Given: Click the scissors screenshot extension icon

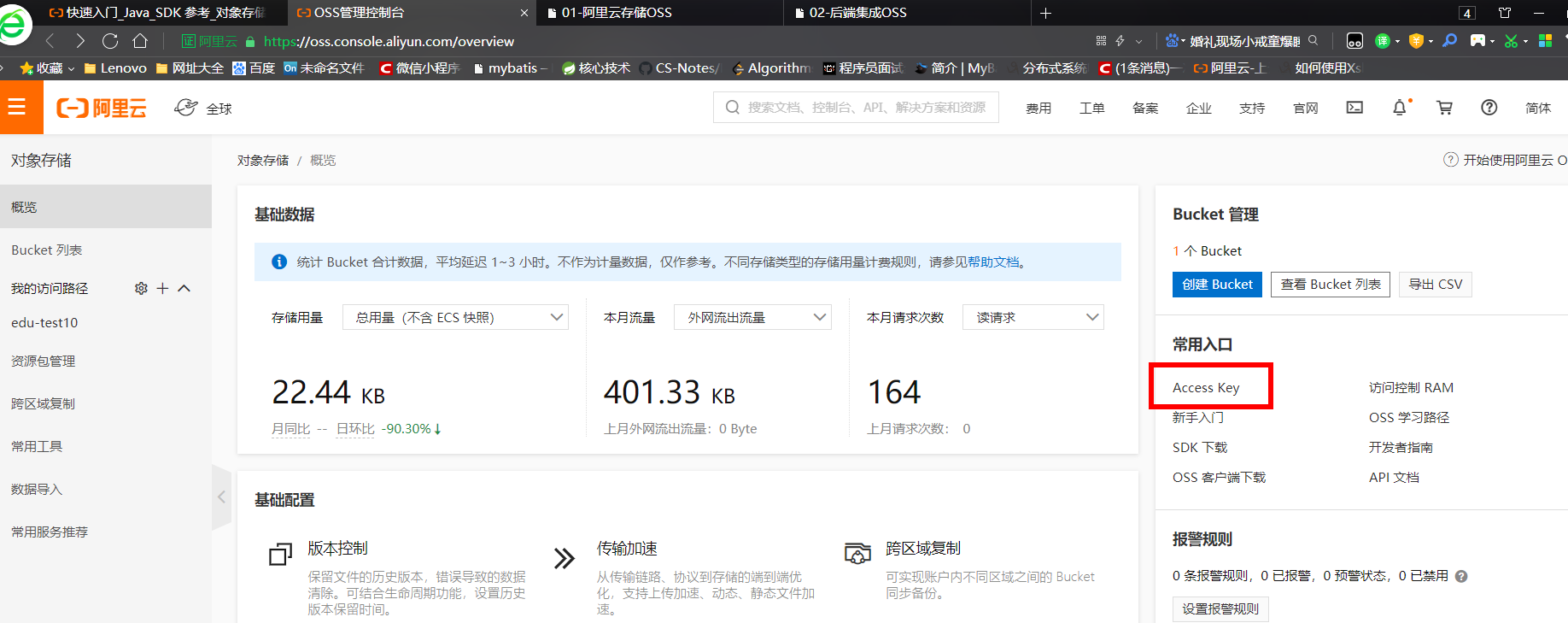Looking at the screenshot, I should point(1511,41).
